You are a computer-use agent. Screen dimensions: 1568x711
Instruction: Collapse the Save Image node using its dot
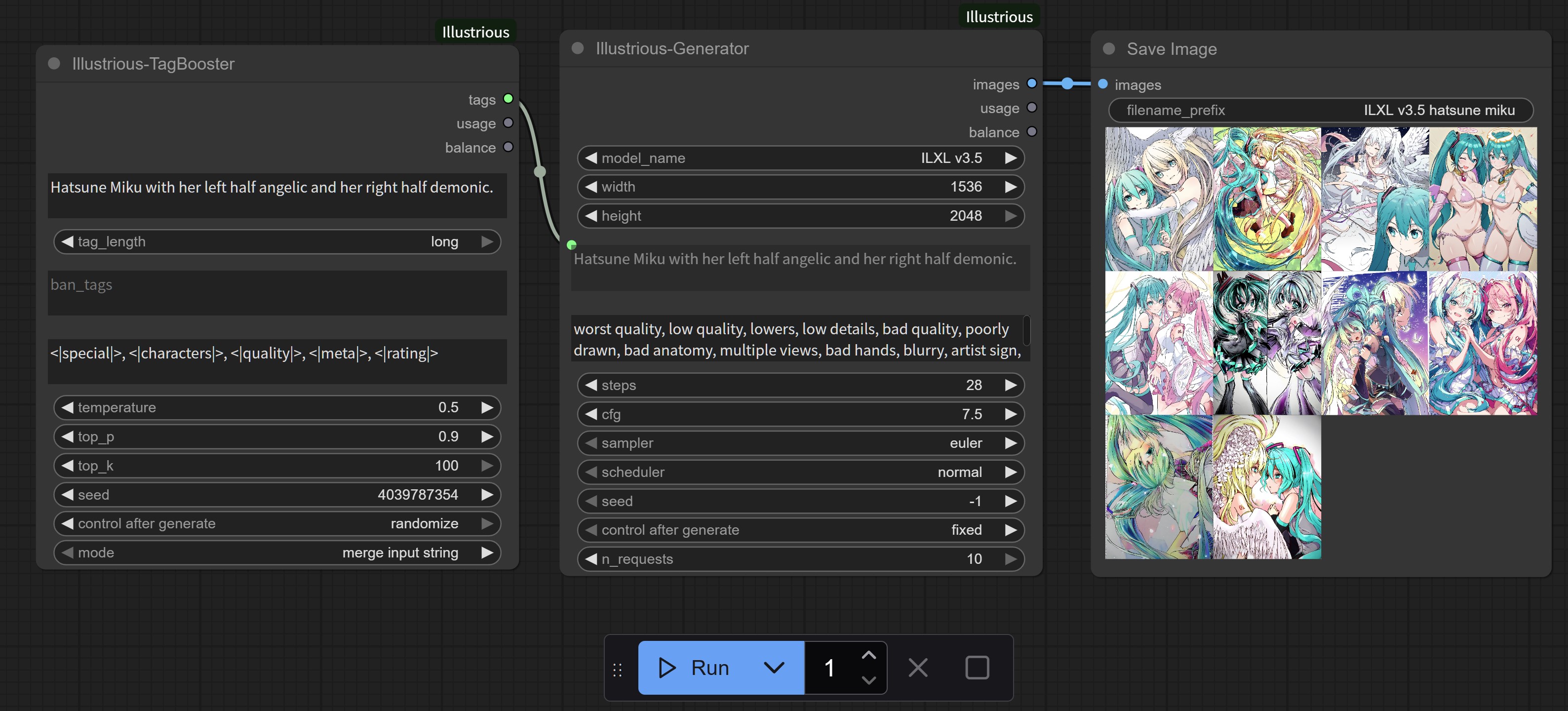click(x=1108, y=49)
